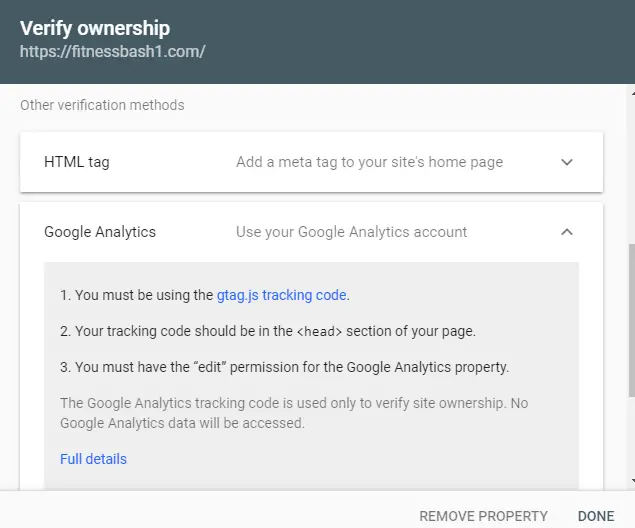Expand the HTML tag chevron arrow
The height and width of the screenshot is (528, 635).
(x=566, y=162)
